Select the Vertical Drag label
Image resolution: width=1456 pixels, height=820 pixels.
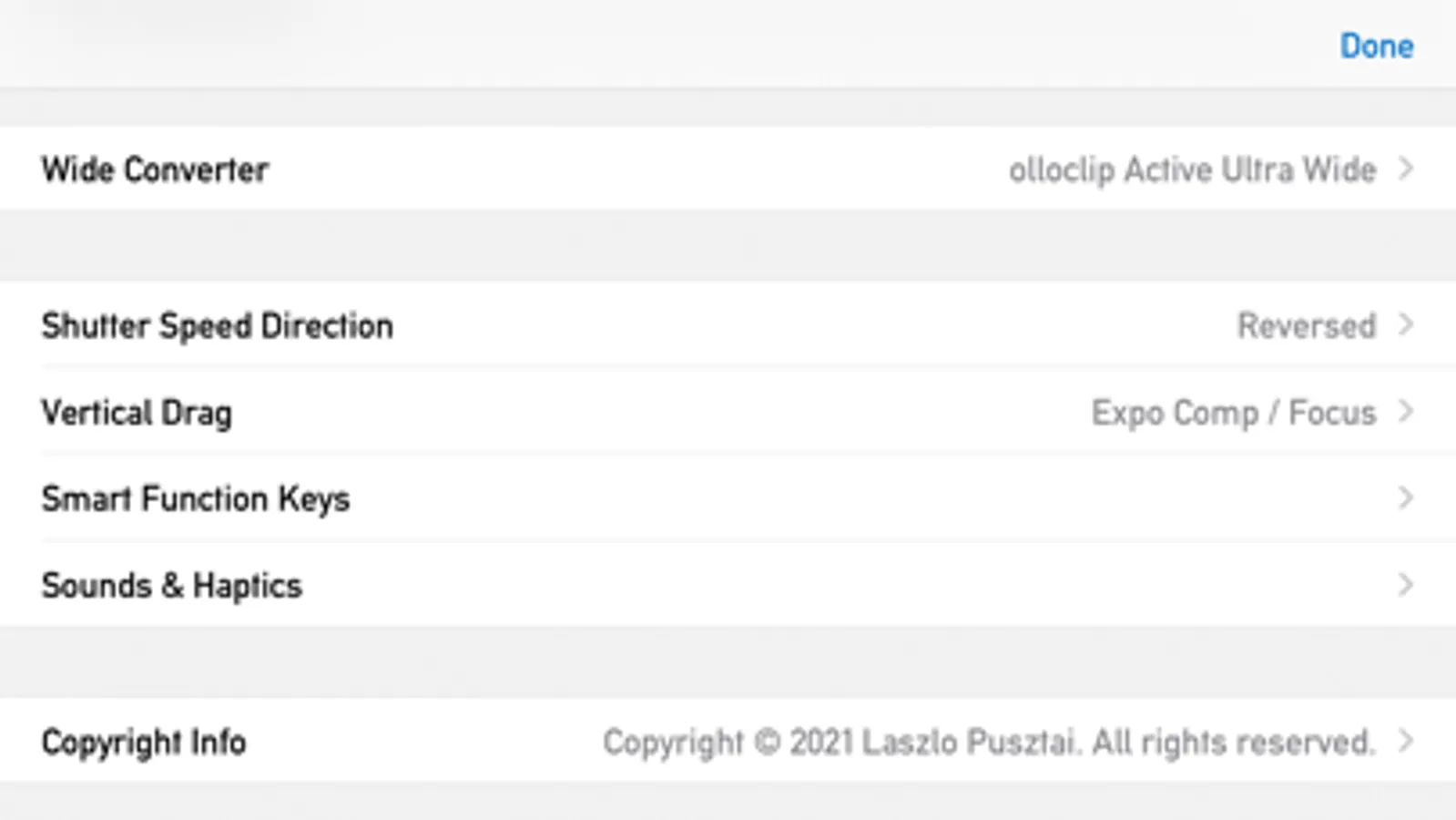coord(137,413)
